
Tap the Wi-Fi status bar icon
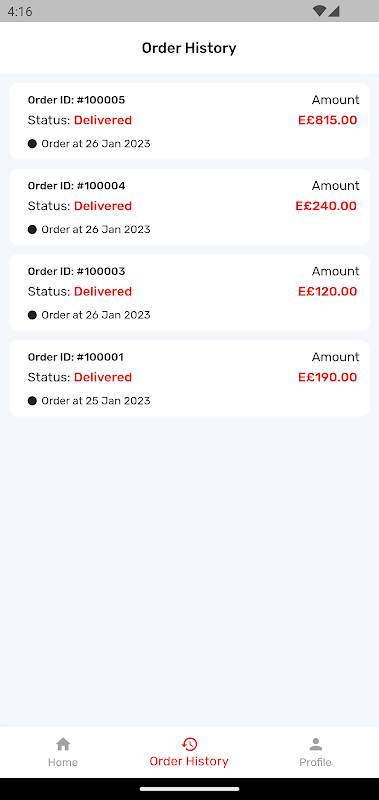(x=320, y=11)
